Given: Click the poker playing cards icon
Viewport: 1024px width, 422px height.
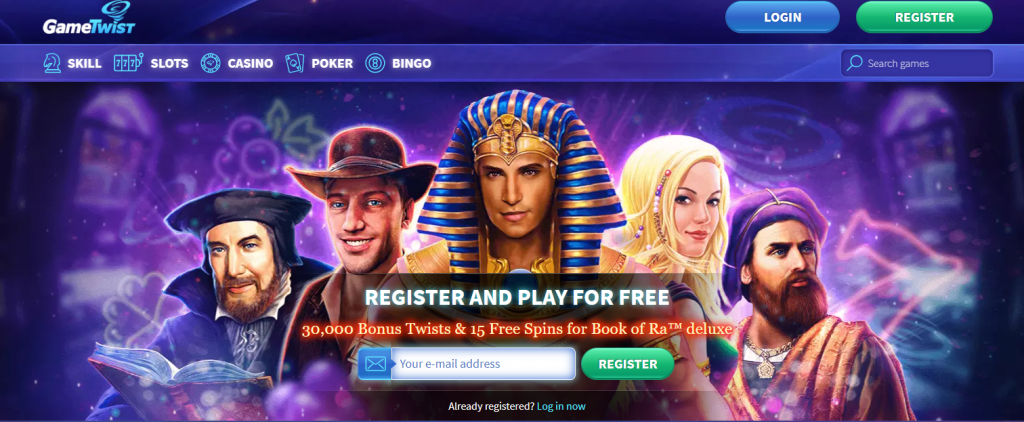Looking at the screenshot, I should point(294,63).
